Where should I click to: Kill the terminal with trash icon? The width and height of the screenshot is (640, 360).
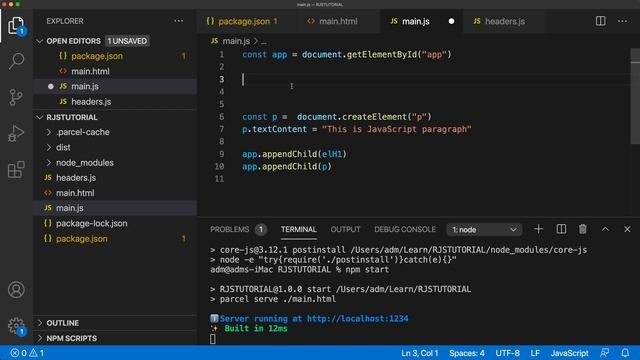click(583, 229)
